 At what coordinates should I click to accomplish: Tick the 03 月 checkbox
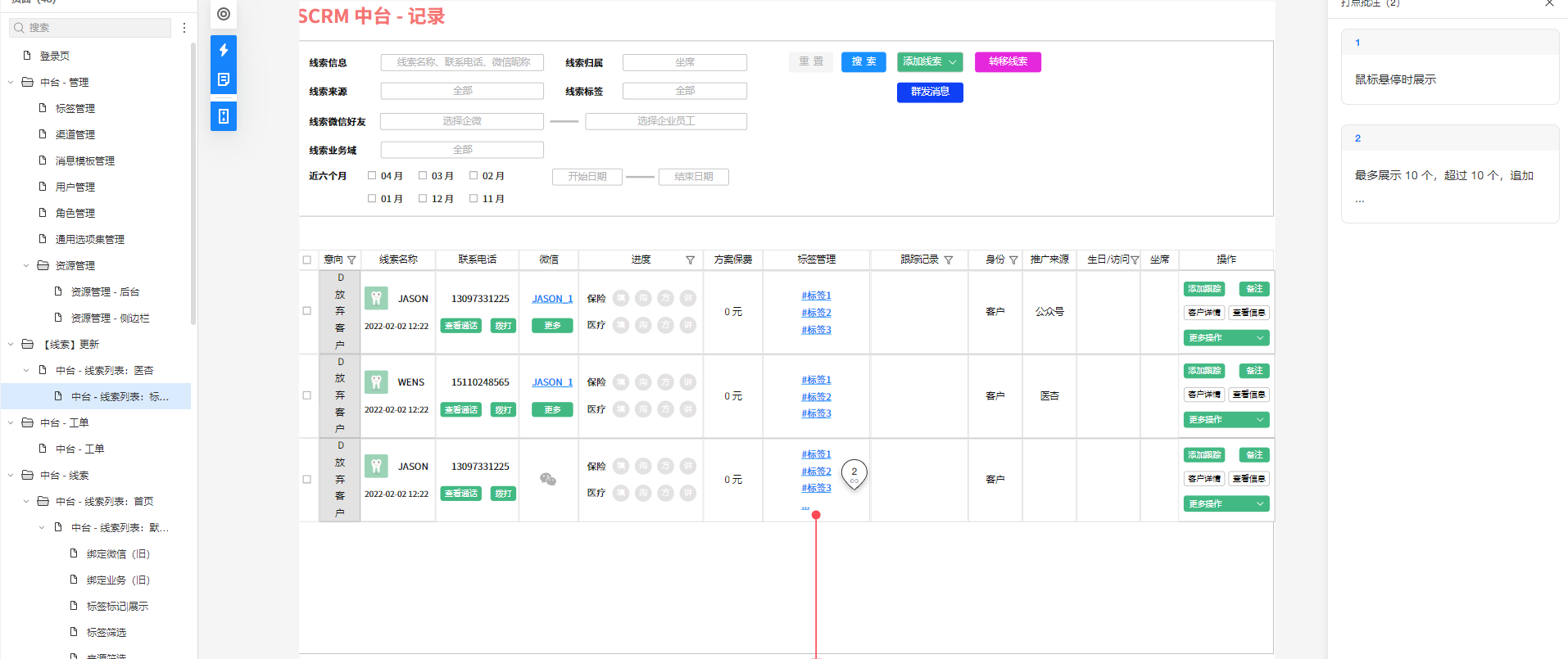pos(423,175)
